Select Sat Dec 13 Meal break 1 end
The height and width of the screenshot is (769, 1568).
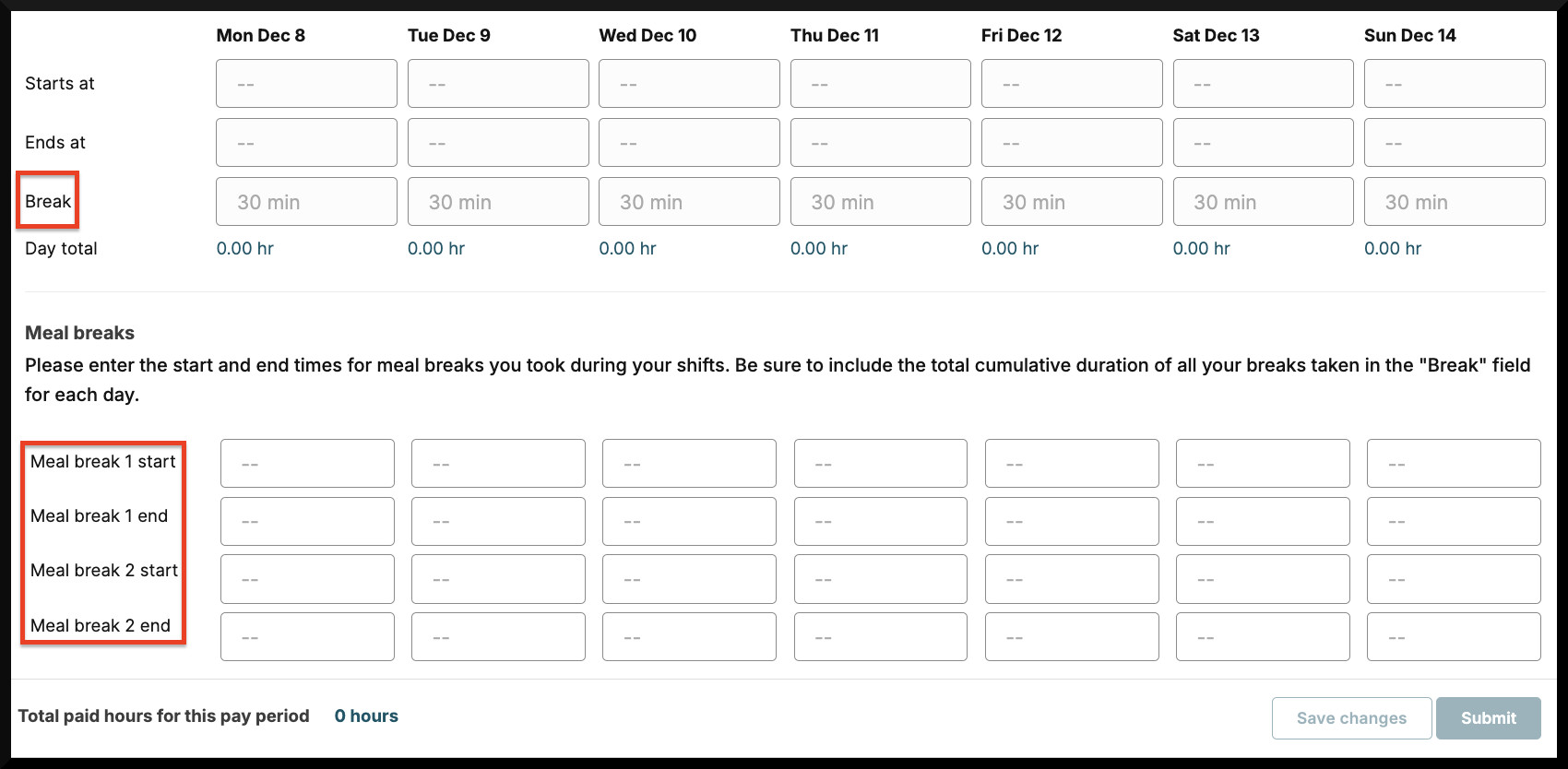pos(1263,521)
